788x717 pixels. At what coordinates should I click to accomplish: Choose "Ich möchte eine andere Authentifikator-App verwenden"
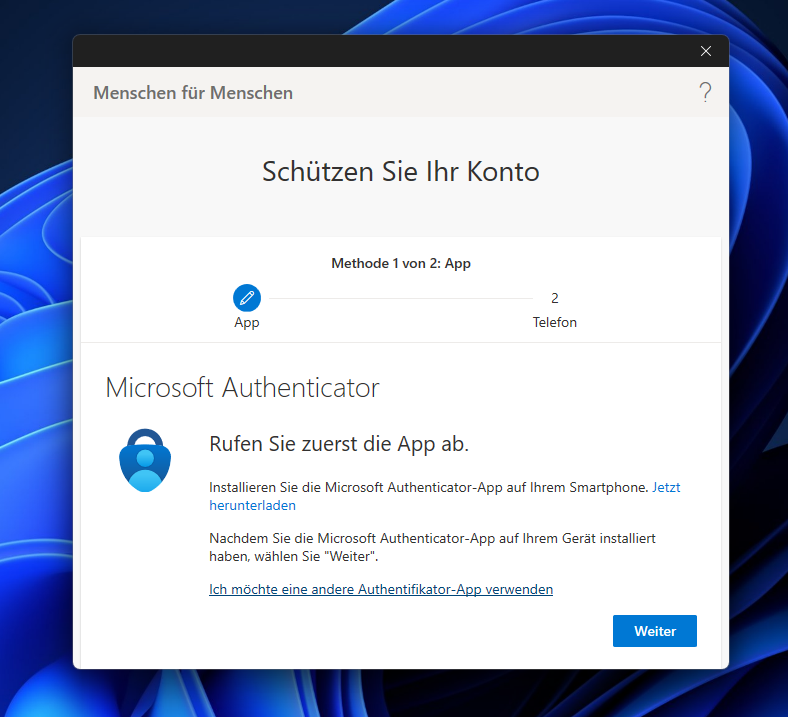click(x=381, y=590)
